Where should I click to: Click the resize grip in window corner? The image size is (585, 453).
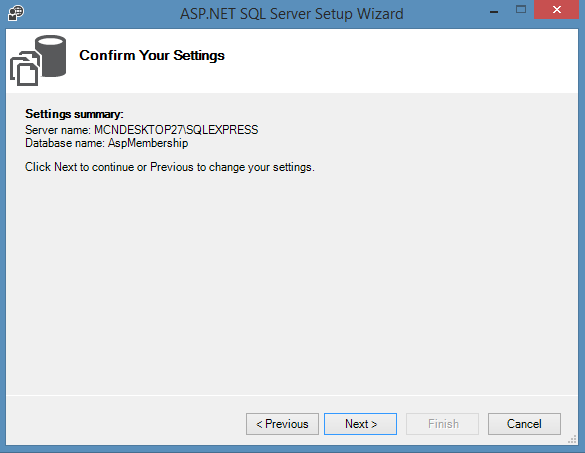pyautogui.click(x=572, y=440)
